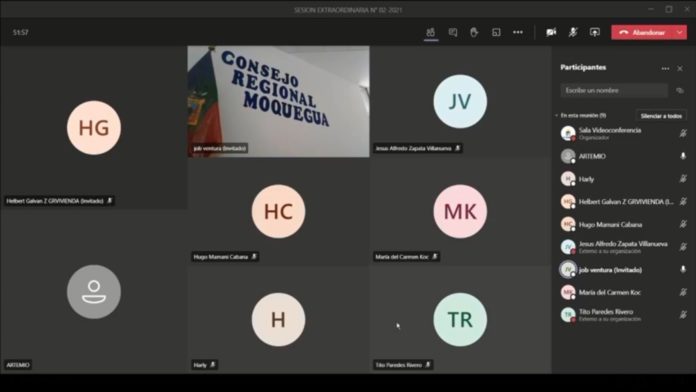Click the active mic icon for ARTEMIO

pos(683,156)
